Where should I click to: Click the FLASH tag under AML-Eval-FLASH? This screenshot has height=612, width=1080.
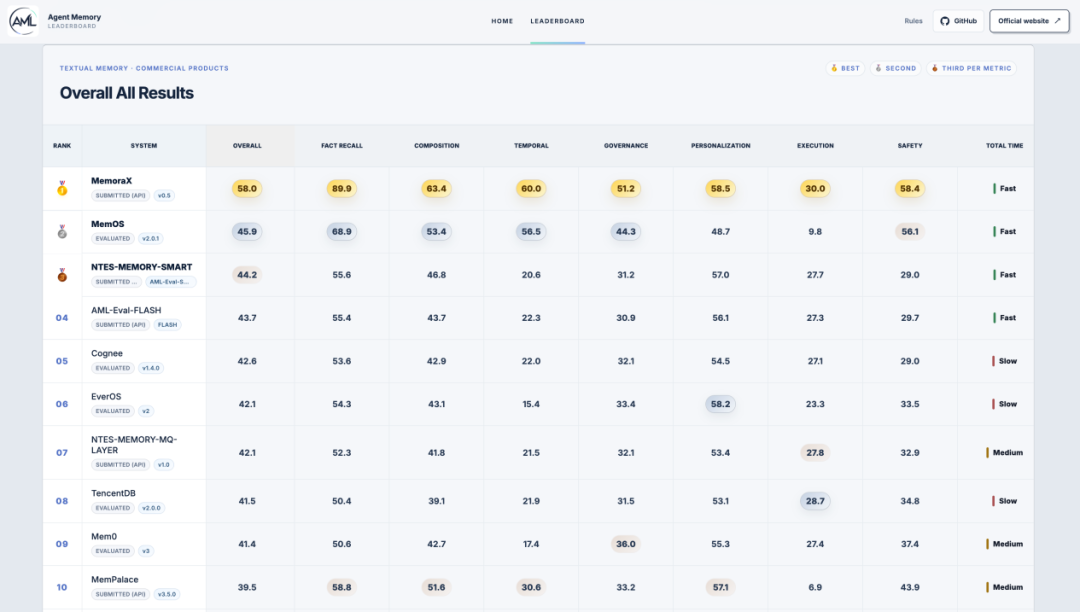coord(167,325)
